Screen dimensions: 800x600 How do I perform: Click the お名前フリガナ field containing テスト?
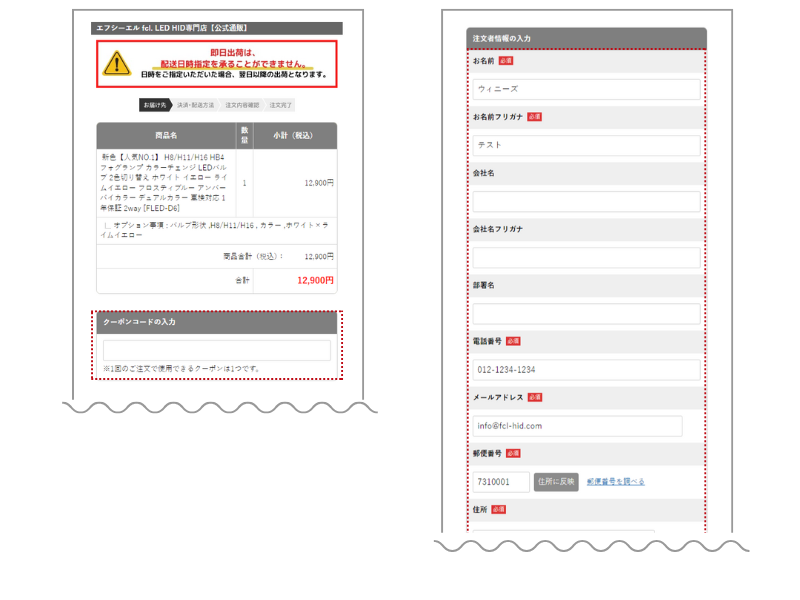[x=586, y=145]
